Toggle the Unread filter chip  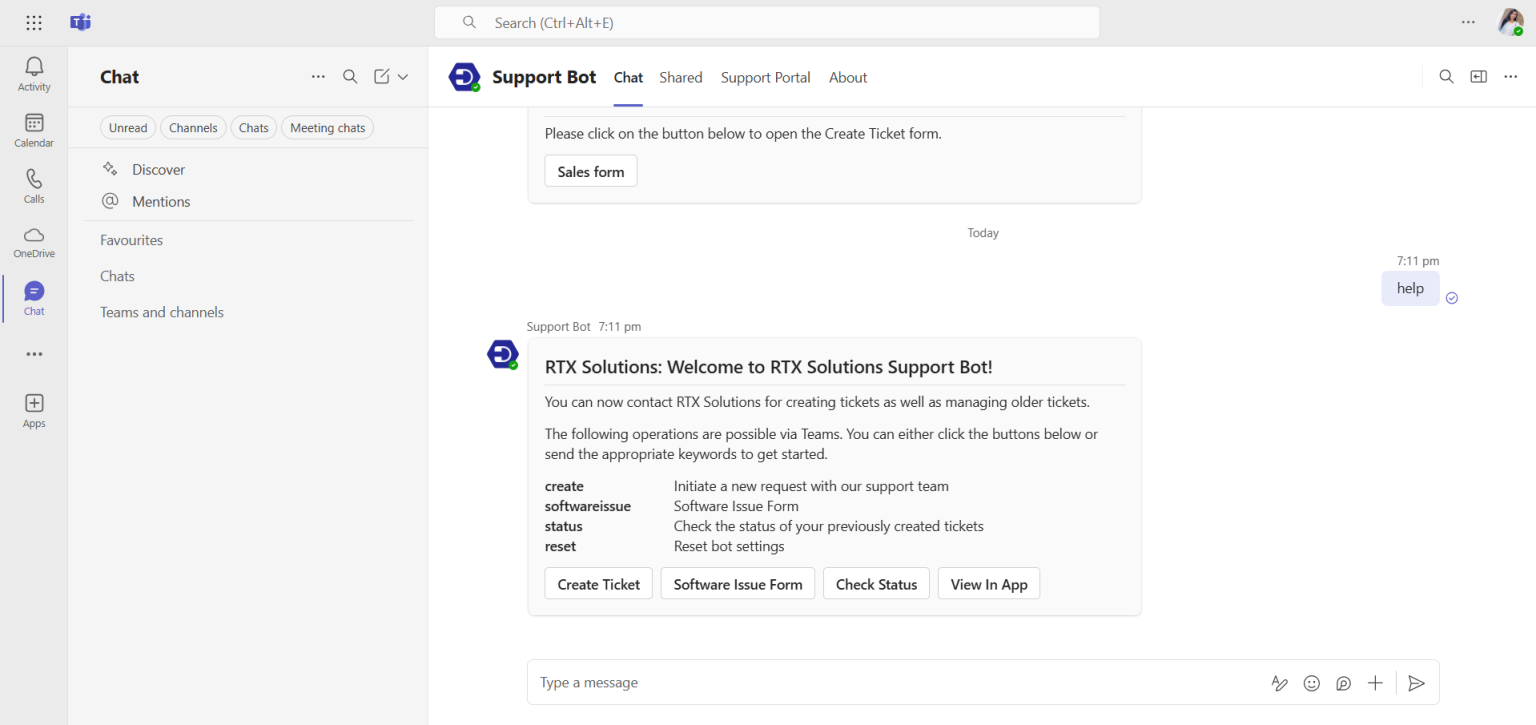(128, 128)
